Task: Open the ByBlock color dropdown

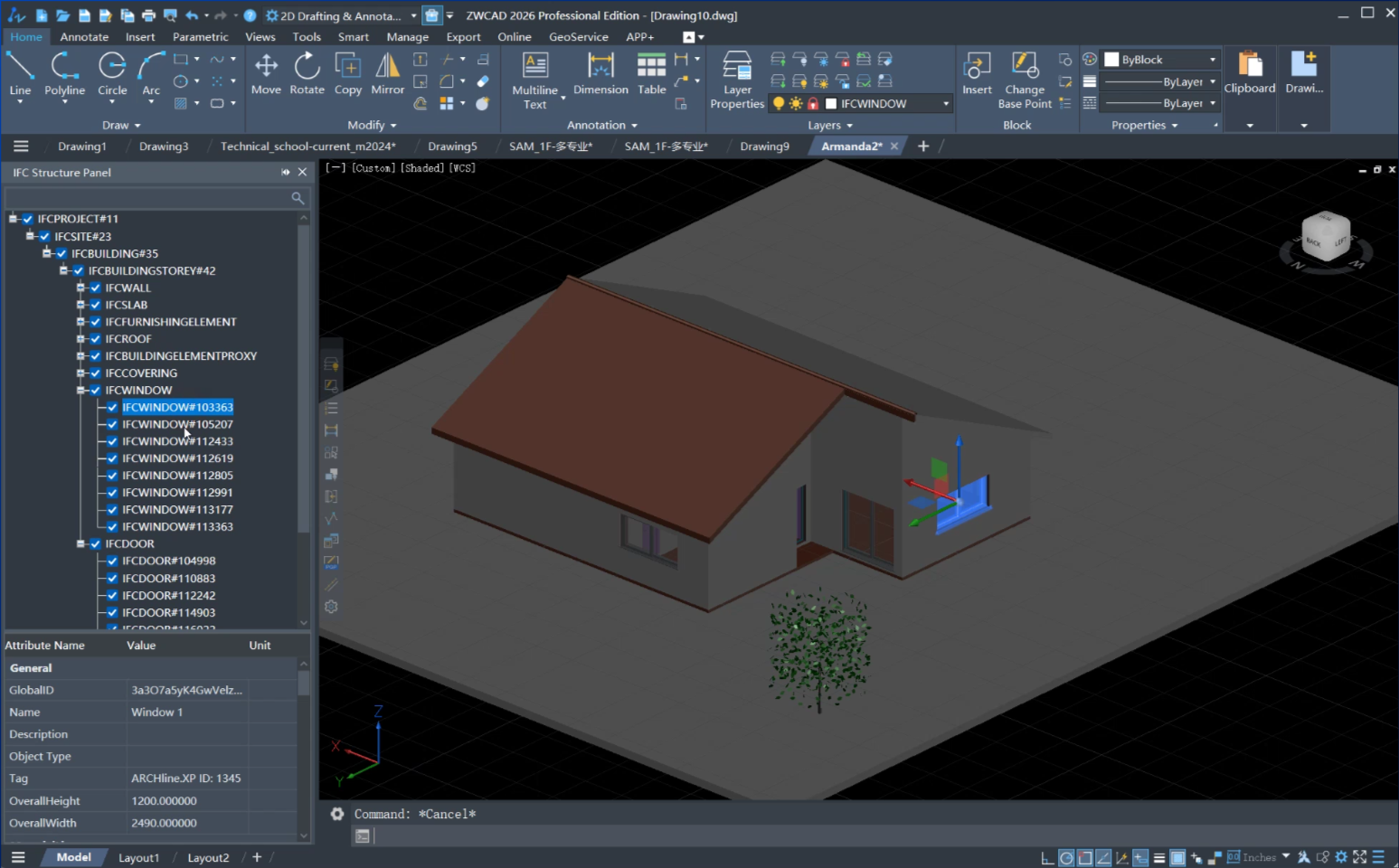Action: (x=1212, y=60)
